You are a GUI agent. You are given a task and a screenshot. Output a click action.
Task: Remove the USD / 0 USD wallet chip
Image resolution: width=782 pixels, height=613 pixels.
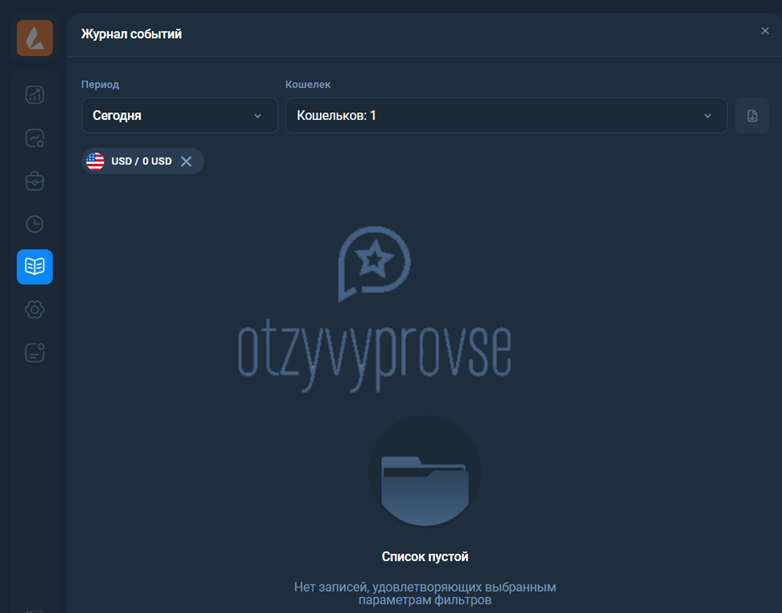[186, 161]
